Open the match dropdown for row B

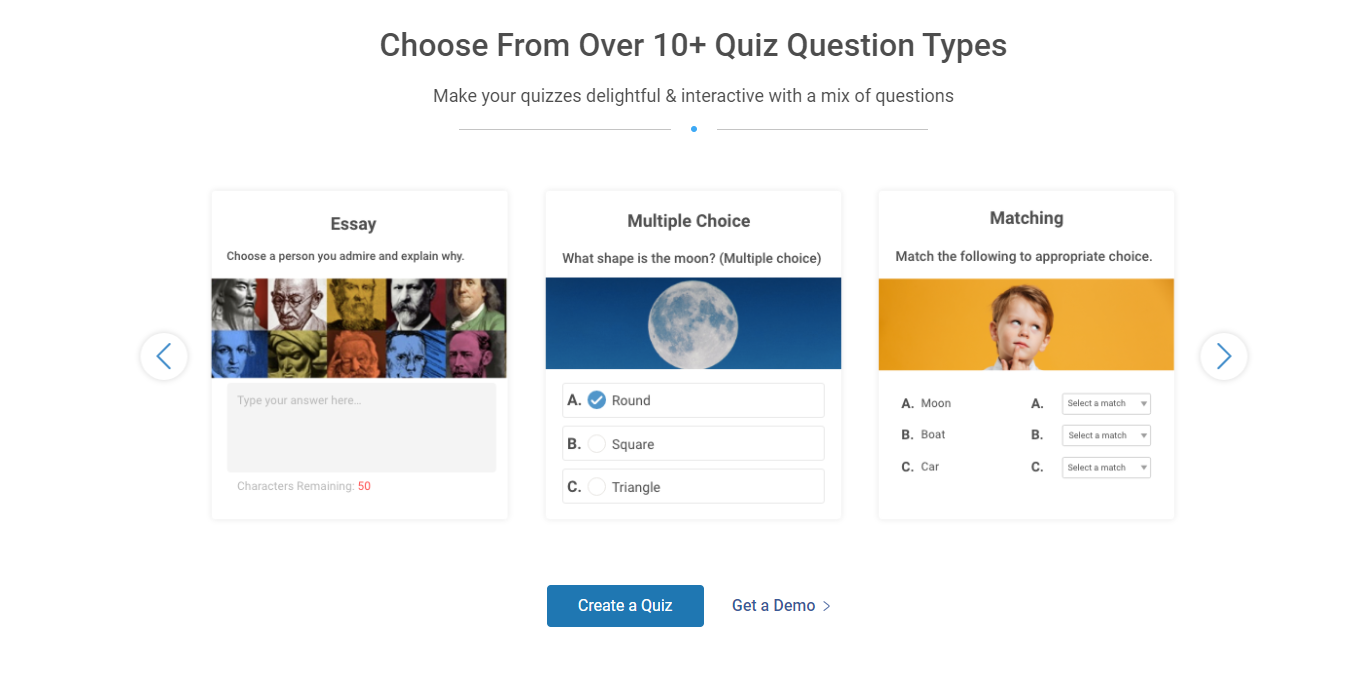(1106, 436)
